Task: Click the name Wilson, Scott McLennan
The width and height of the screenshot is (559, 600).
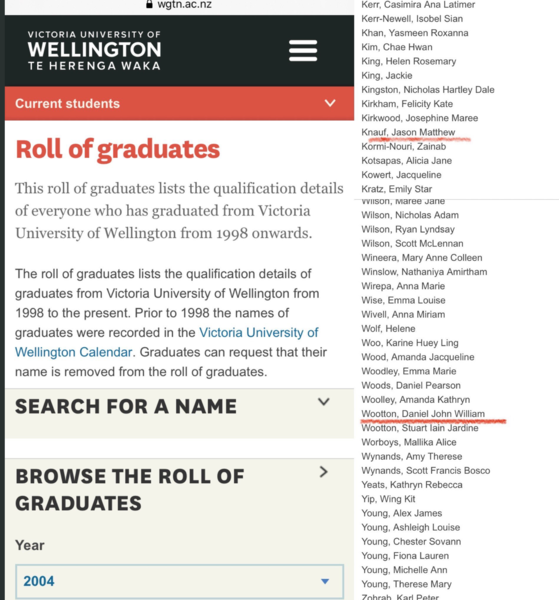Action: [412, 244]
